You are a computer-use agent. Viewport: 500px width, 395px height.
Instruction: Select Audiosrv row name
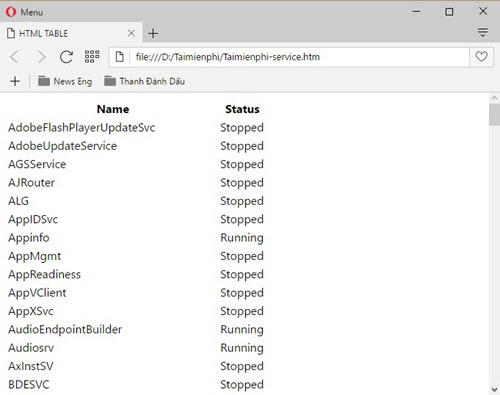coord(31,348)
